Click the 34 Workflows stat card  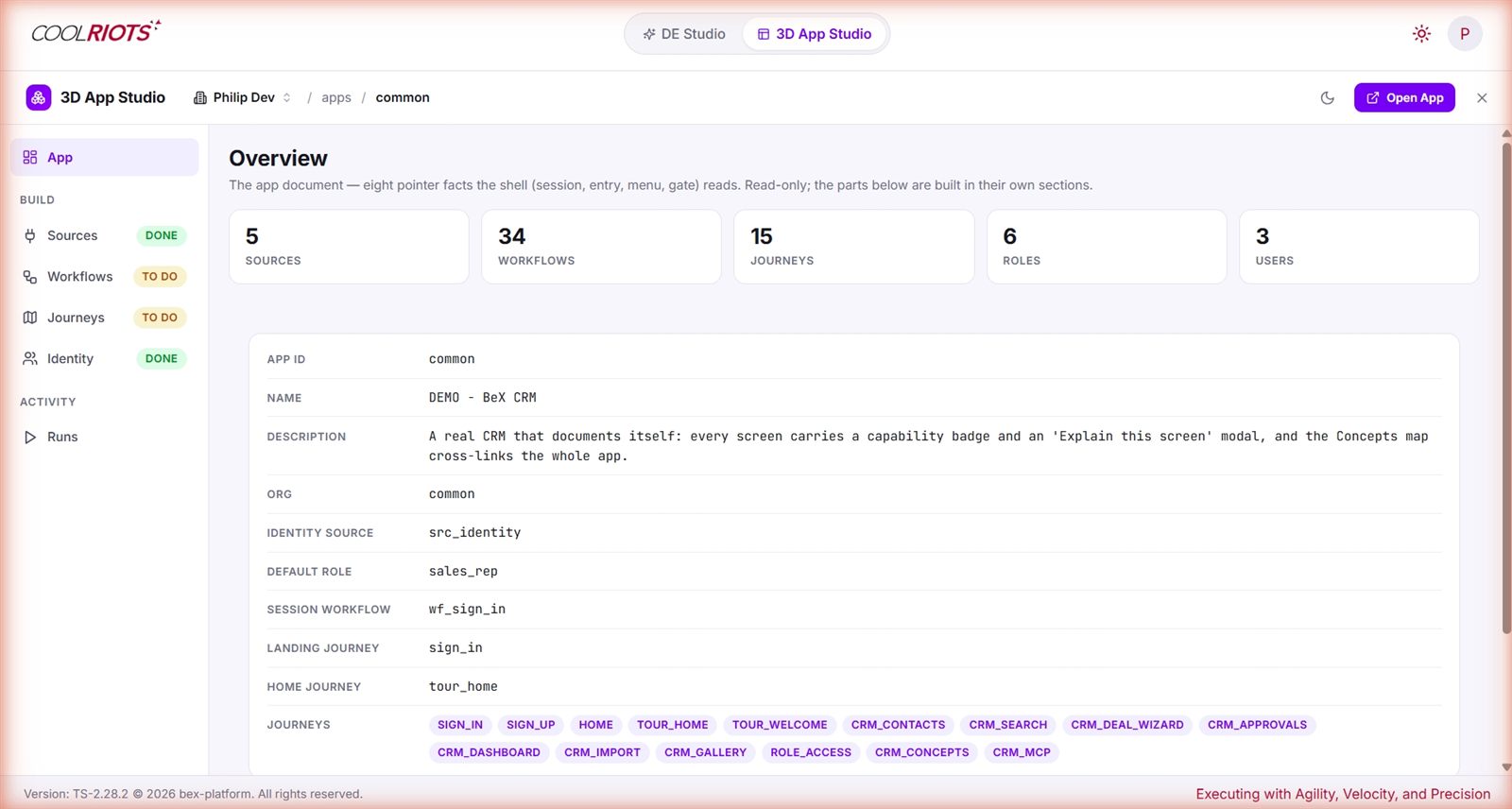(x=601, y=247)
